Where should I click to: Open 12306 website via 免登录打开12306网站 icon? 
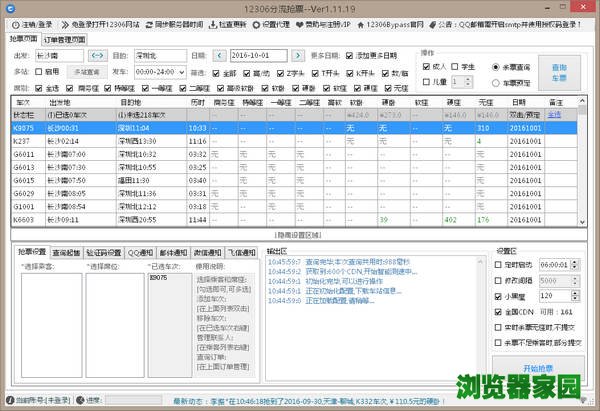65,22
